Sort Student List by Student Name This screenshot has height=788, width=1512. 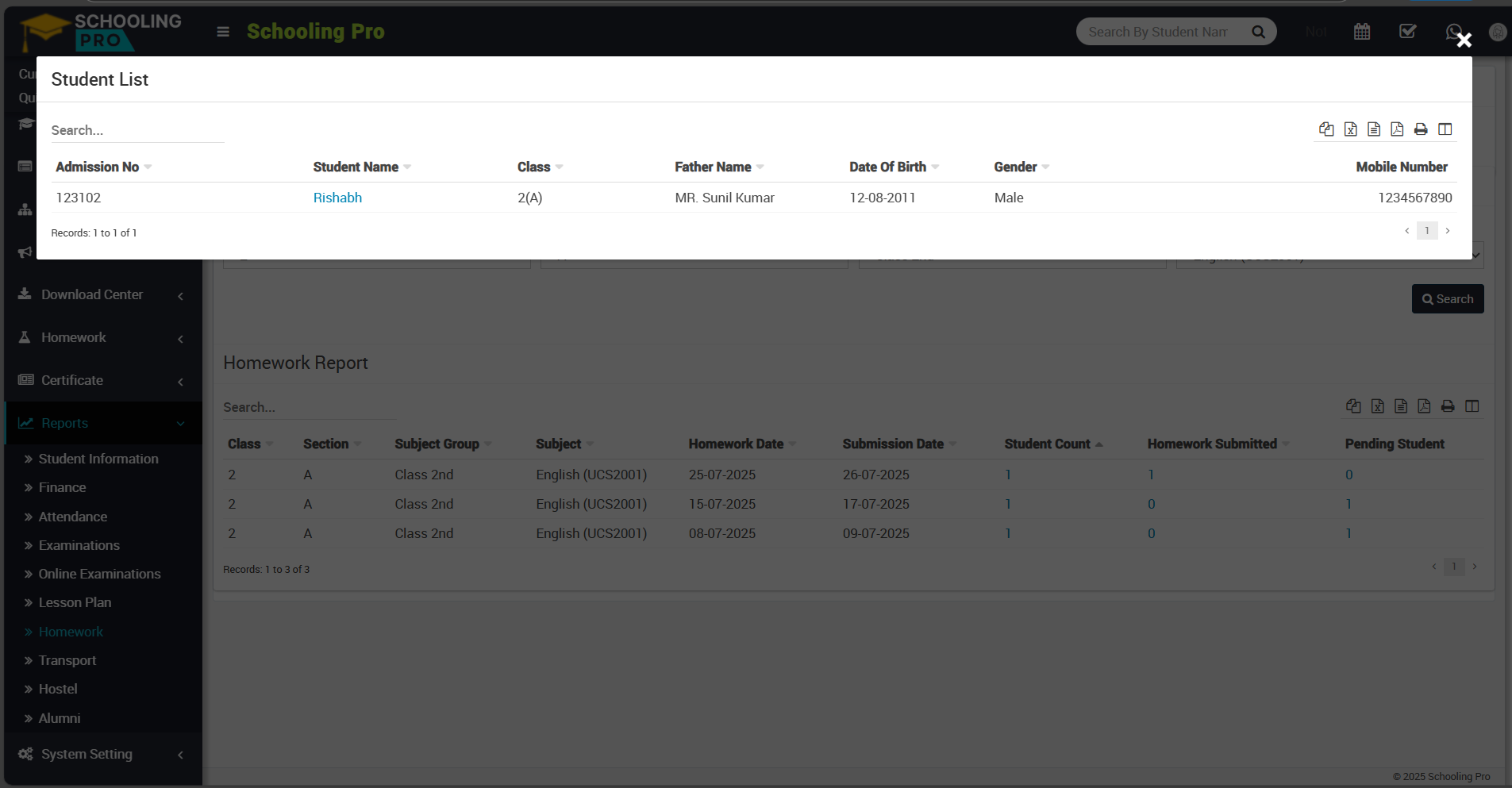tap(362, 167)
